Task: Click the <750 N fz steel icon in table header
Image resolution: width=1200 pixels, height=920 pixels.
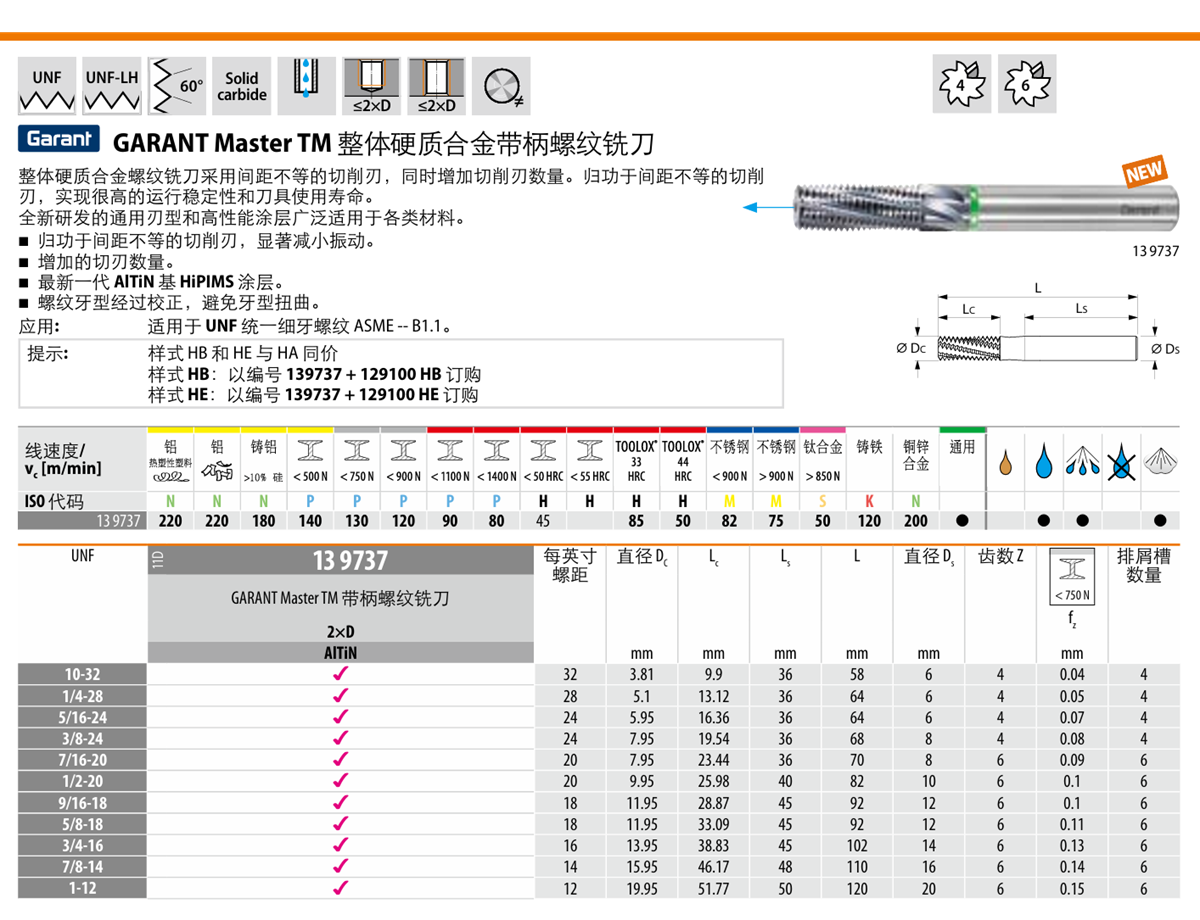Action: point(1071,579)
